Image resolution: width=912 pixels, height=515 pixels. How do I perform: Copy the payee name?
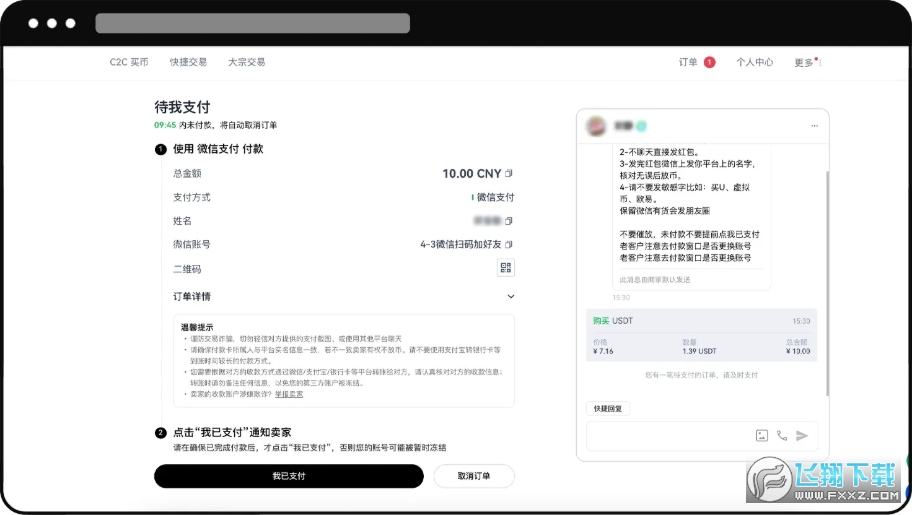click(x=509, y=221)
